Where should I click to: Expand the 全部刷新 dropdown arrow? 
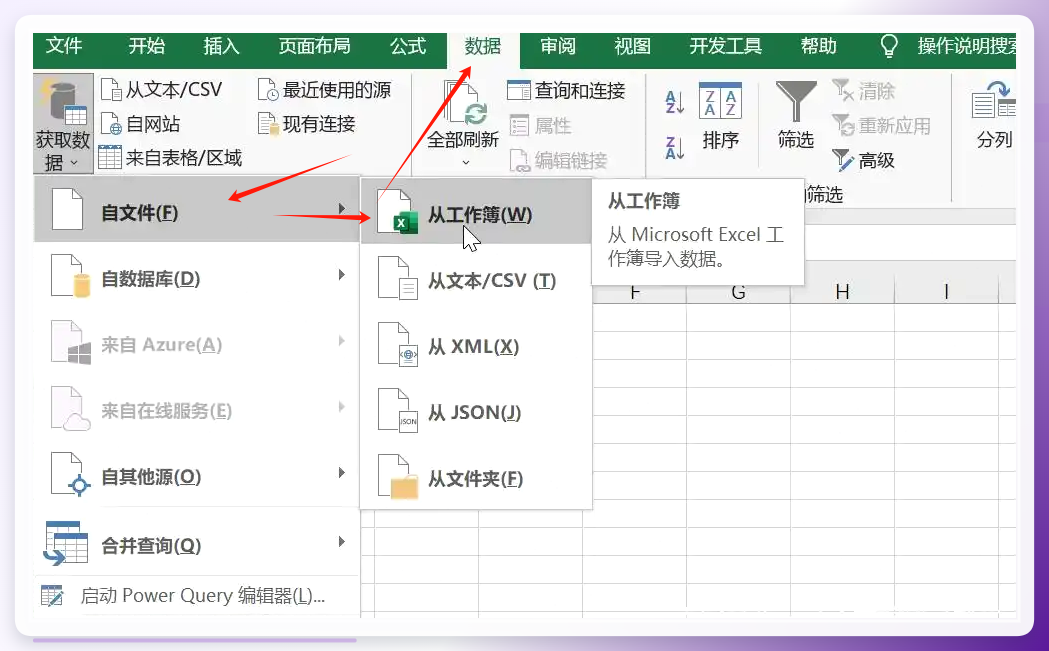point(466,162)
